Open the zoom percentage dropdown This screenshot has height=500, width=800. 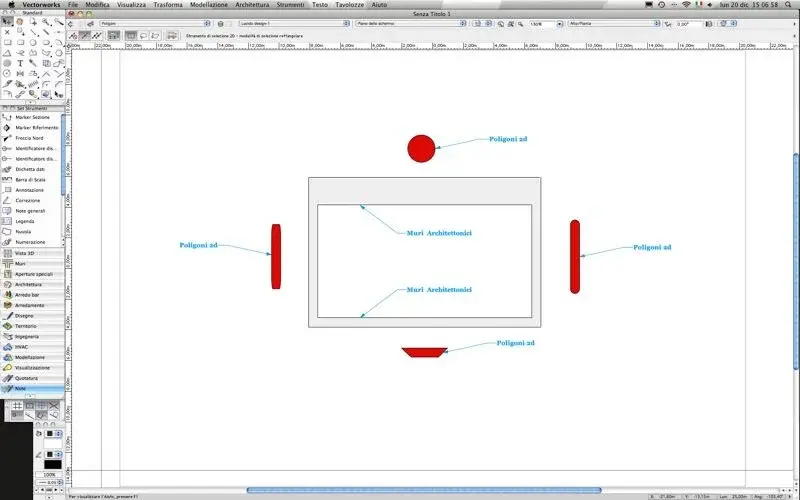pos(560,24)
